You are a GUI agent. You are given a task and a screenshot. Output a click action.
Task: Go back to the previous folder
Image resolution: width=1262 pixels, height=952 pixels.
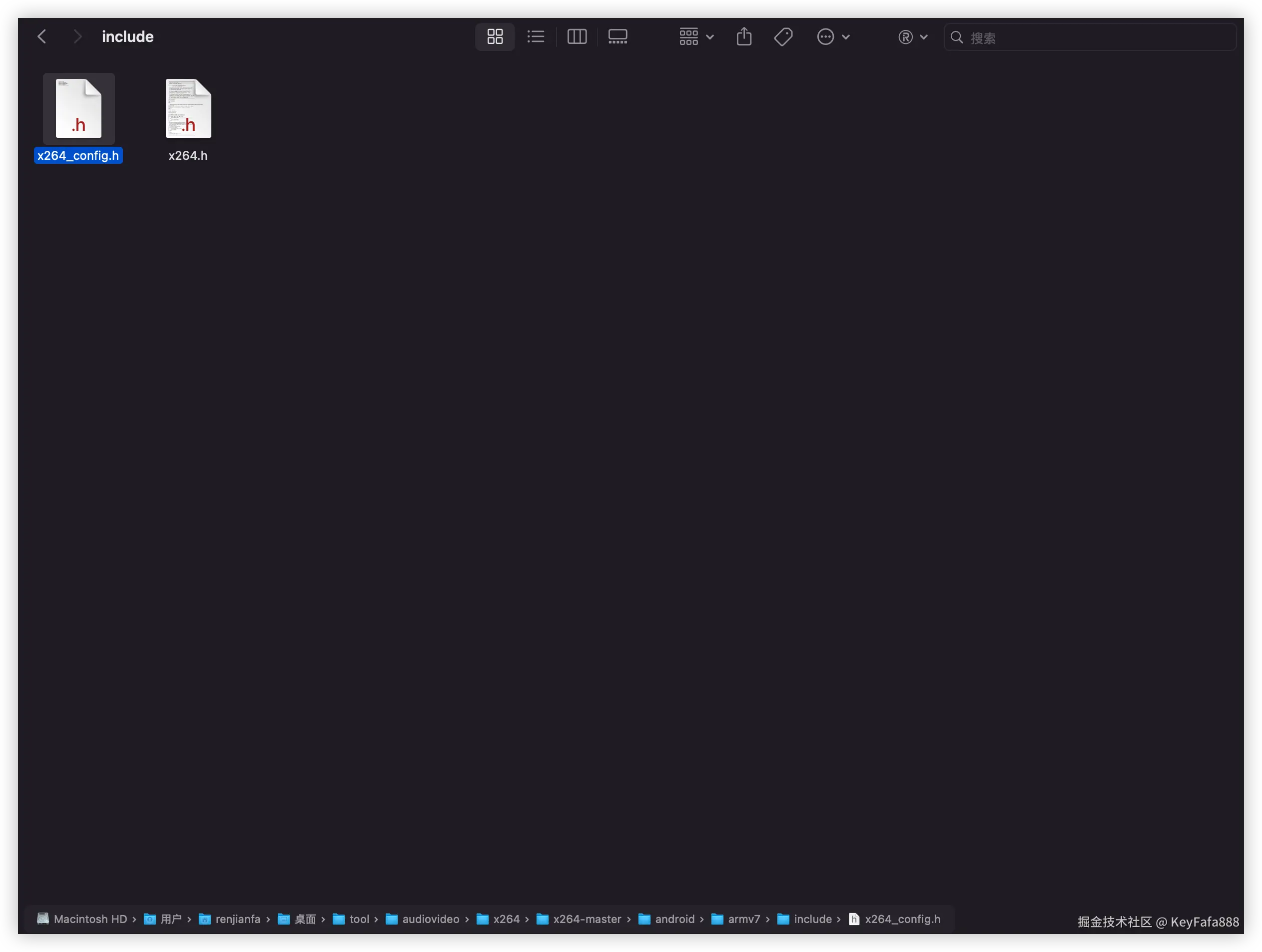(42, 37)
